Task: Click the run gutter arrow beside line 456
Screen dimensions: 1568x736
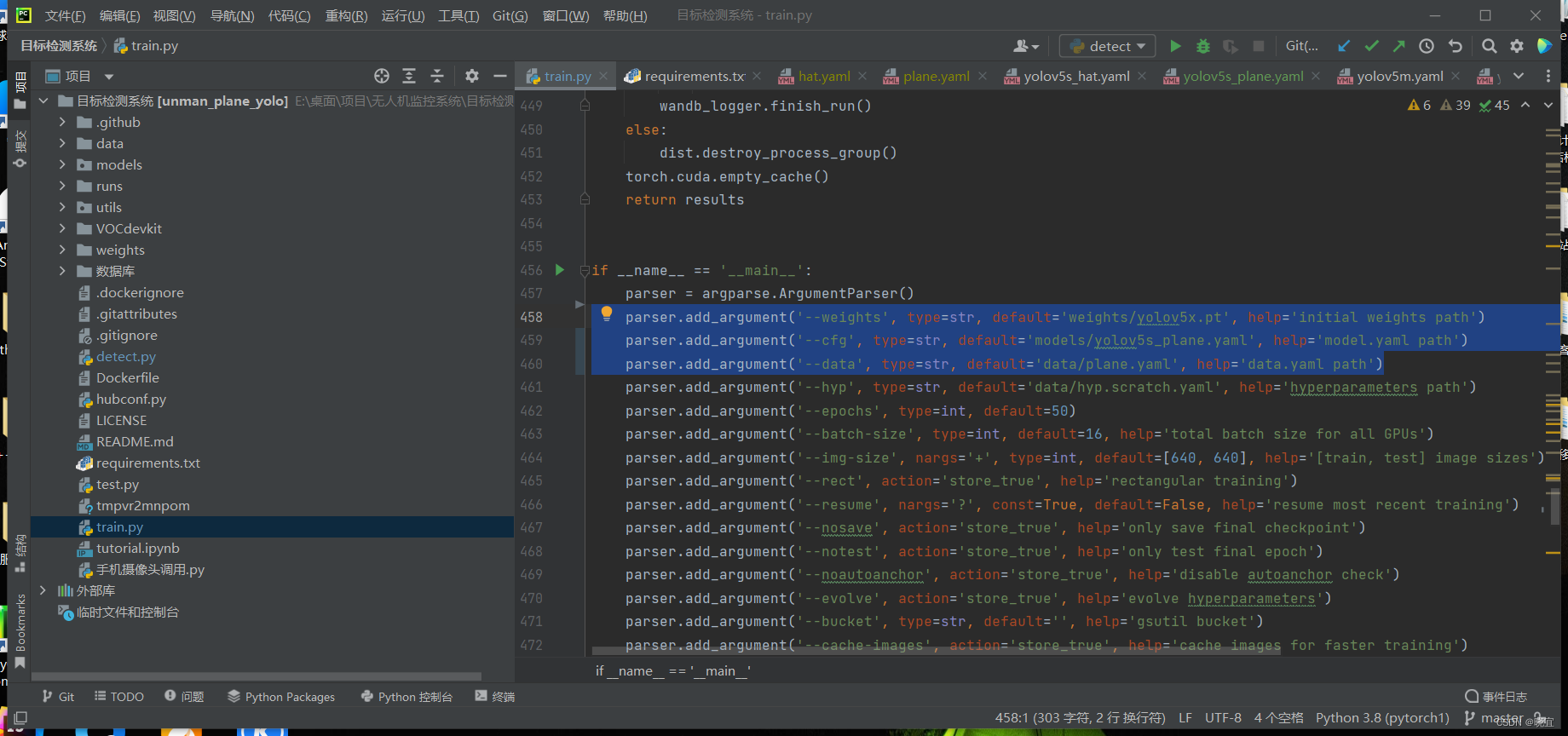Action: 560,270
